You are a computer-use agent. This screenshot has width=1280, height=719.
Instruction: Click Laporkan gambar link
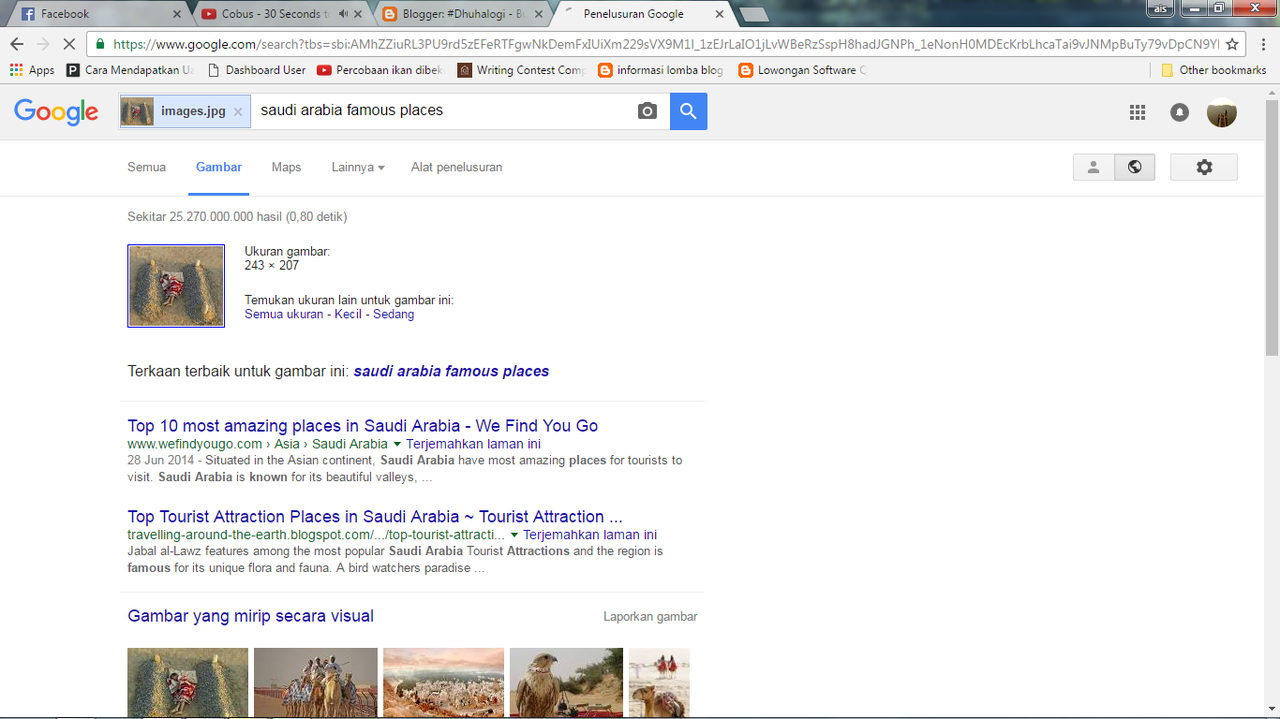click(x=650, y=617)
